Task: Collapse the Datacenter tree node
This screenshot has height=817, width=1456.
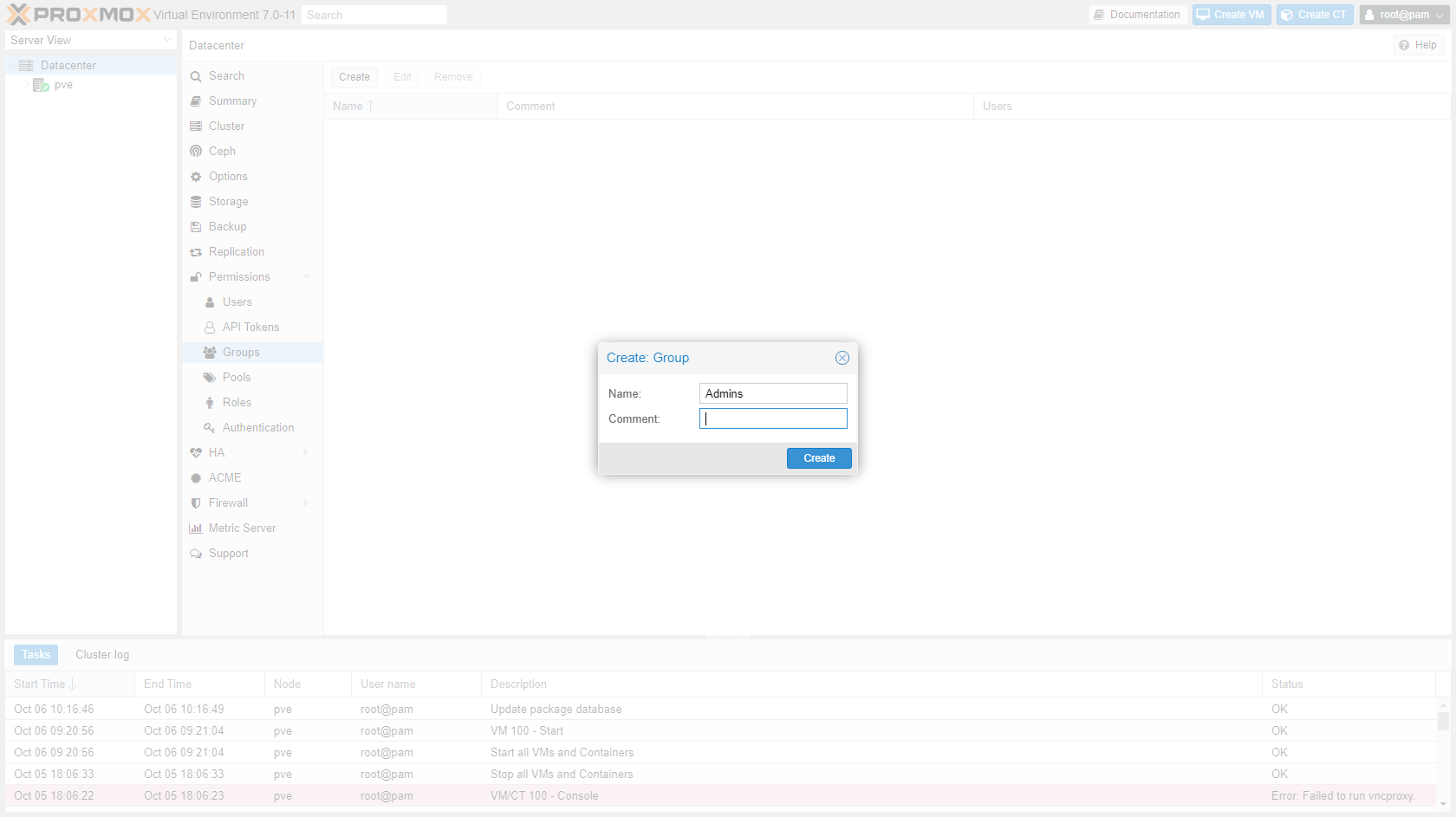Action: coord(12,66)
